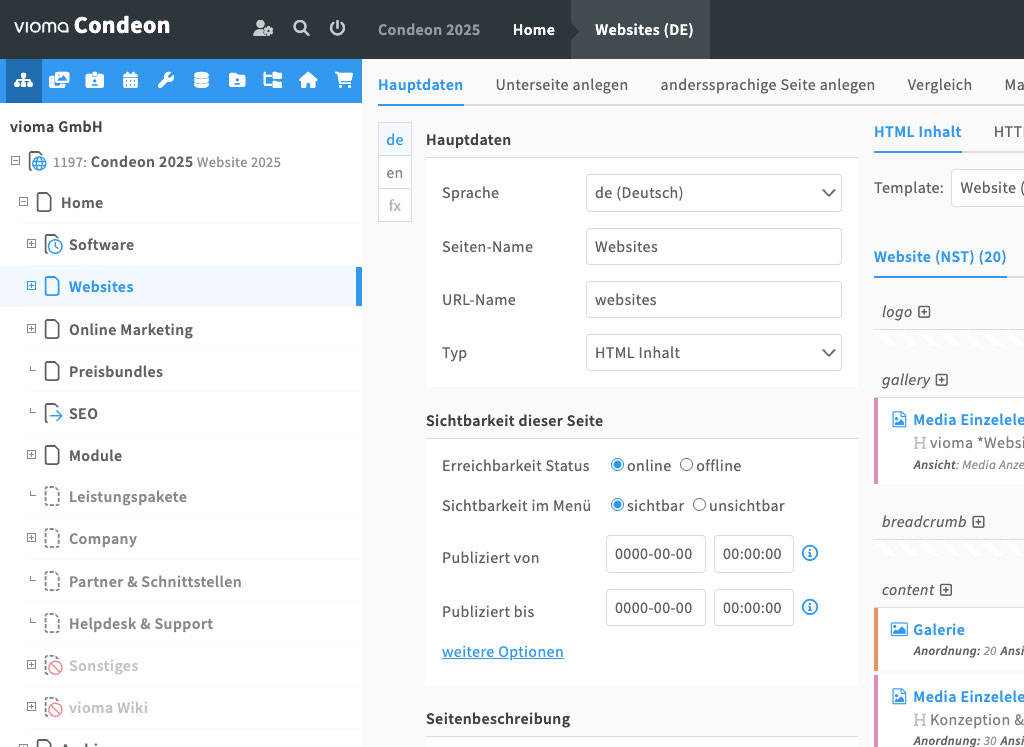
Task: Click info icon next to Publiziert von
Action: (x=810, y=554)
